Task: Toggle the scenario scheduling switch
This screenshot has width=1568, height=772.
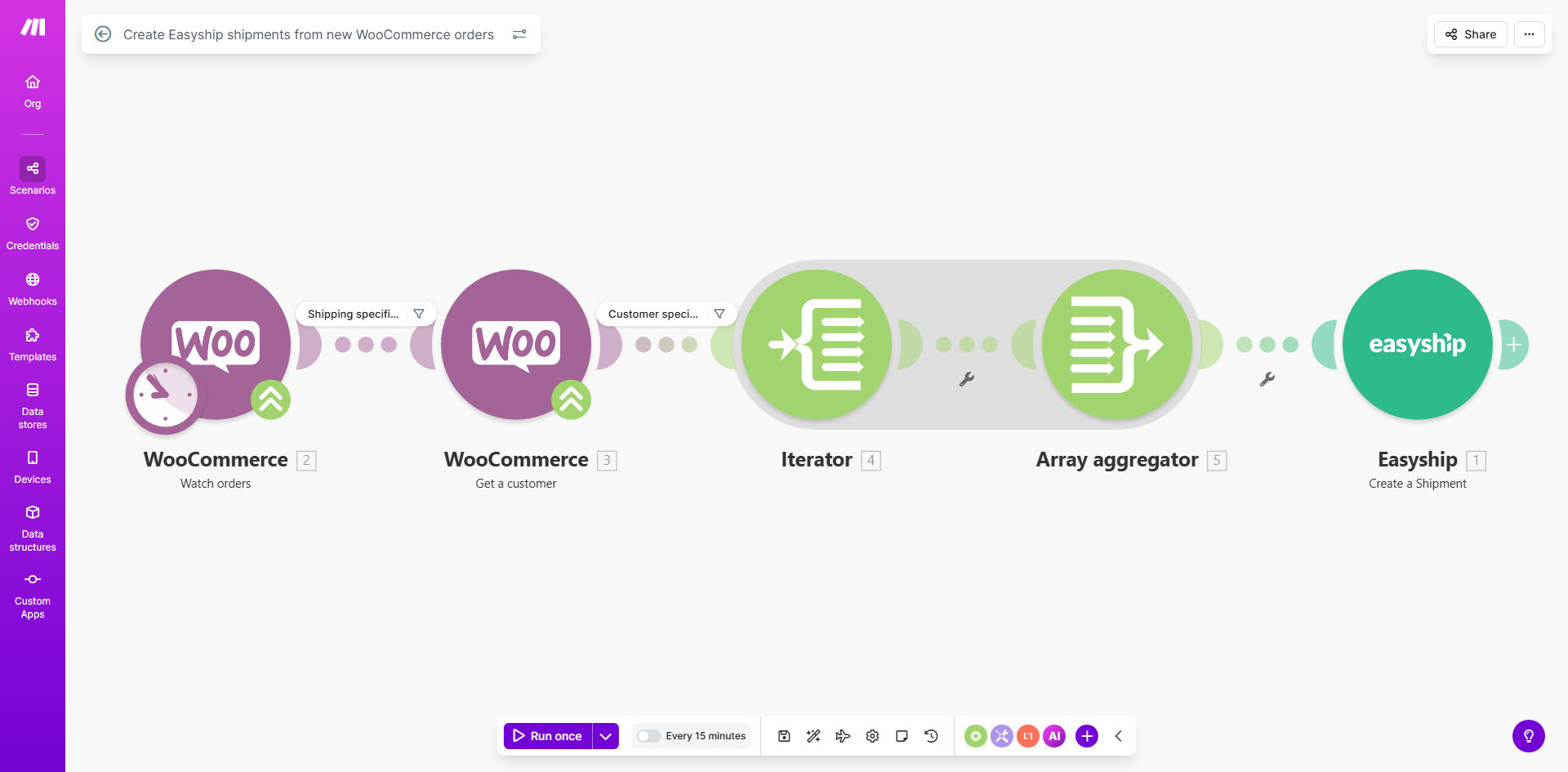Action: (x=648, y=736)
